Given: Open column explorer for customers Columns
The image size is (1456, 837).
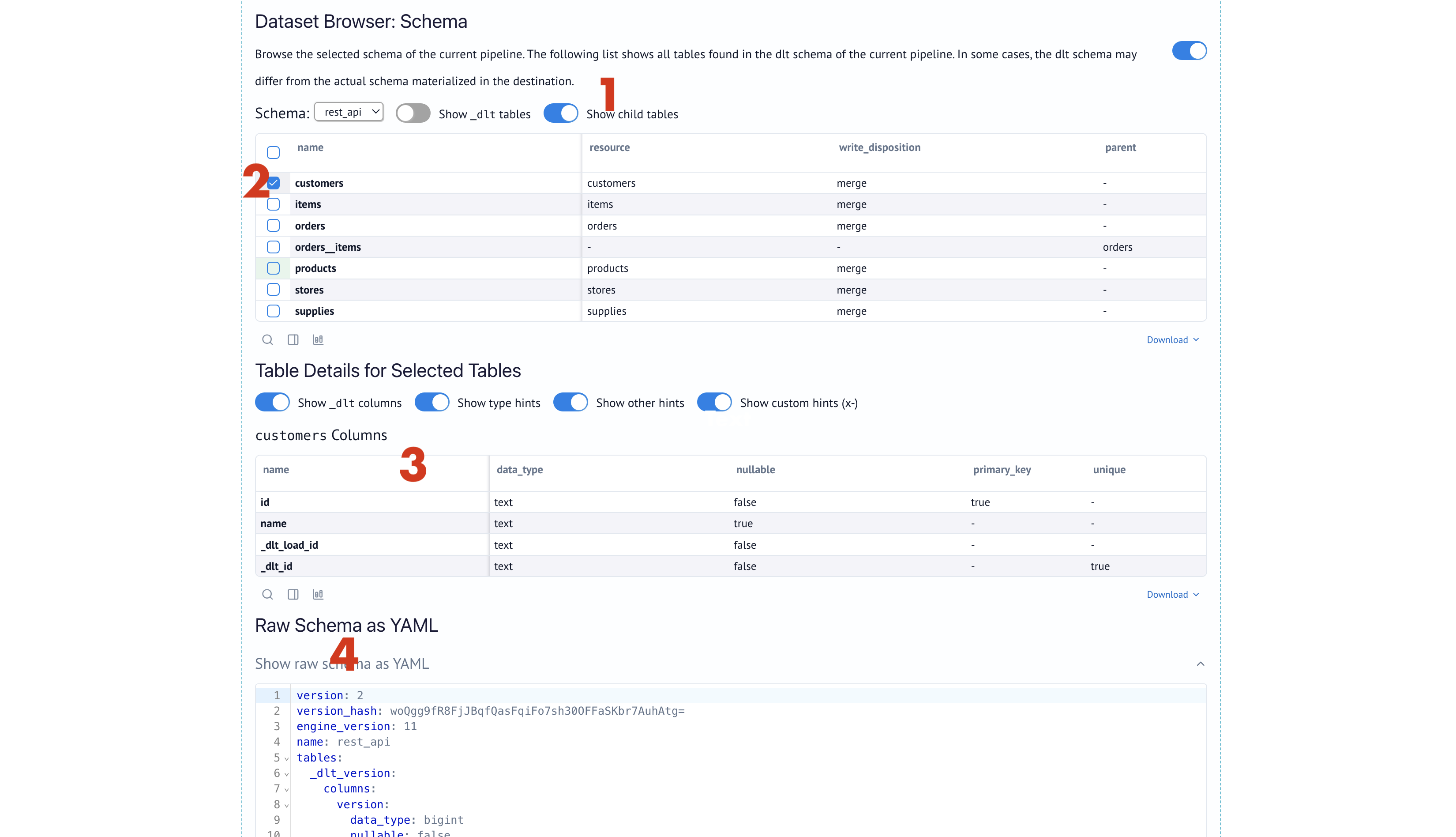Looking at the screenshot, I should click(x=293, y=594).
